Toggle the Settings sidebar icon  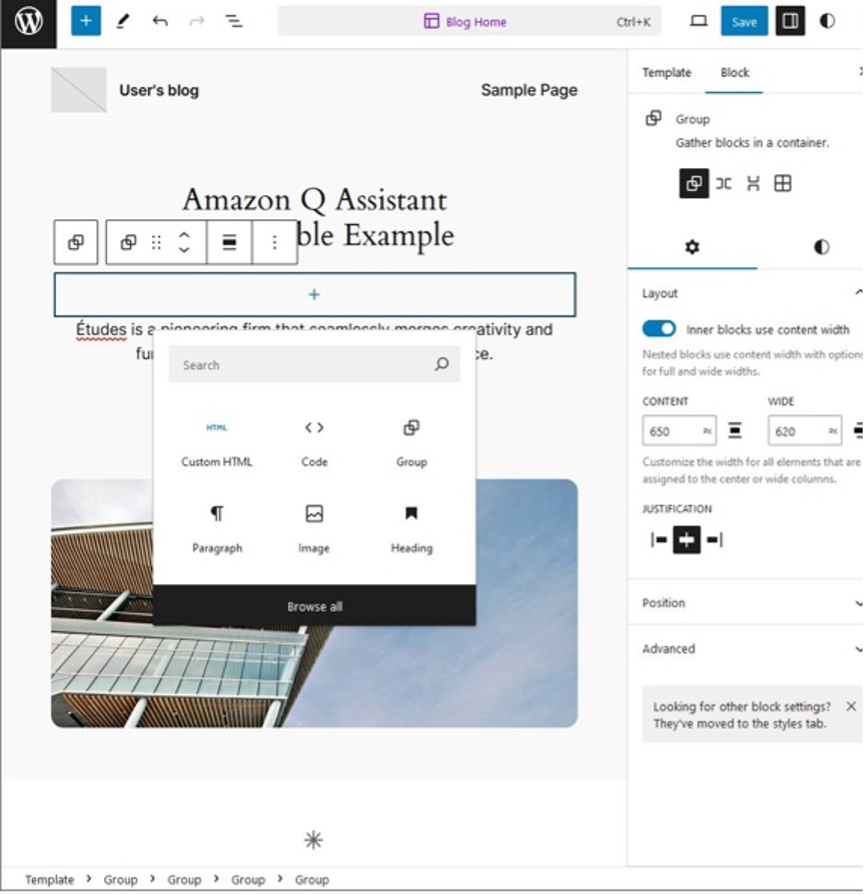[x=790, y=22]
